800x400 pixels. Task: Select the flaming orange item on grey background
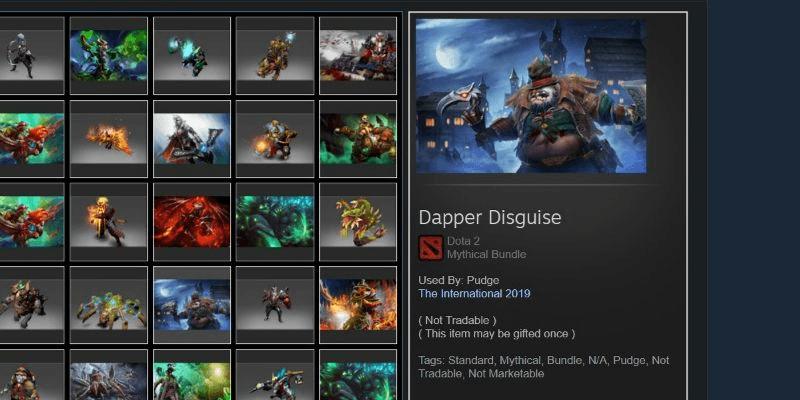point(109,139)
